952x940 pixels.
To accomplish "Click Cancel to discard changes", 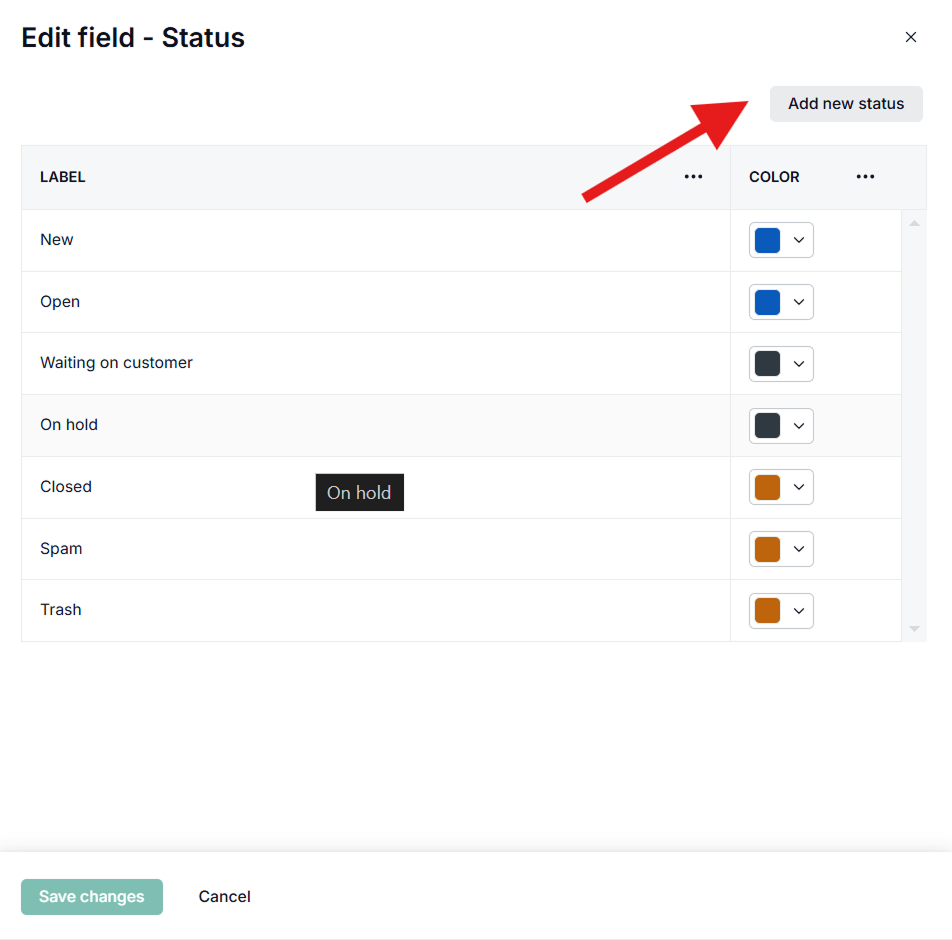I will tap(224, 897).
